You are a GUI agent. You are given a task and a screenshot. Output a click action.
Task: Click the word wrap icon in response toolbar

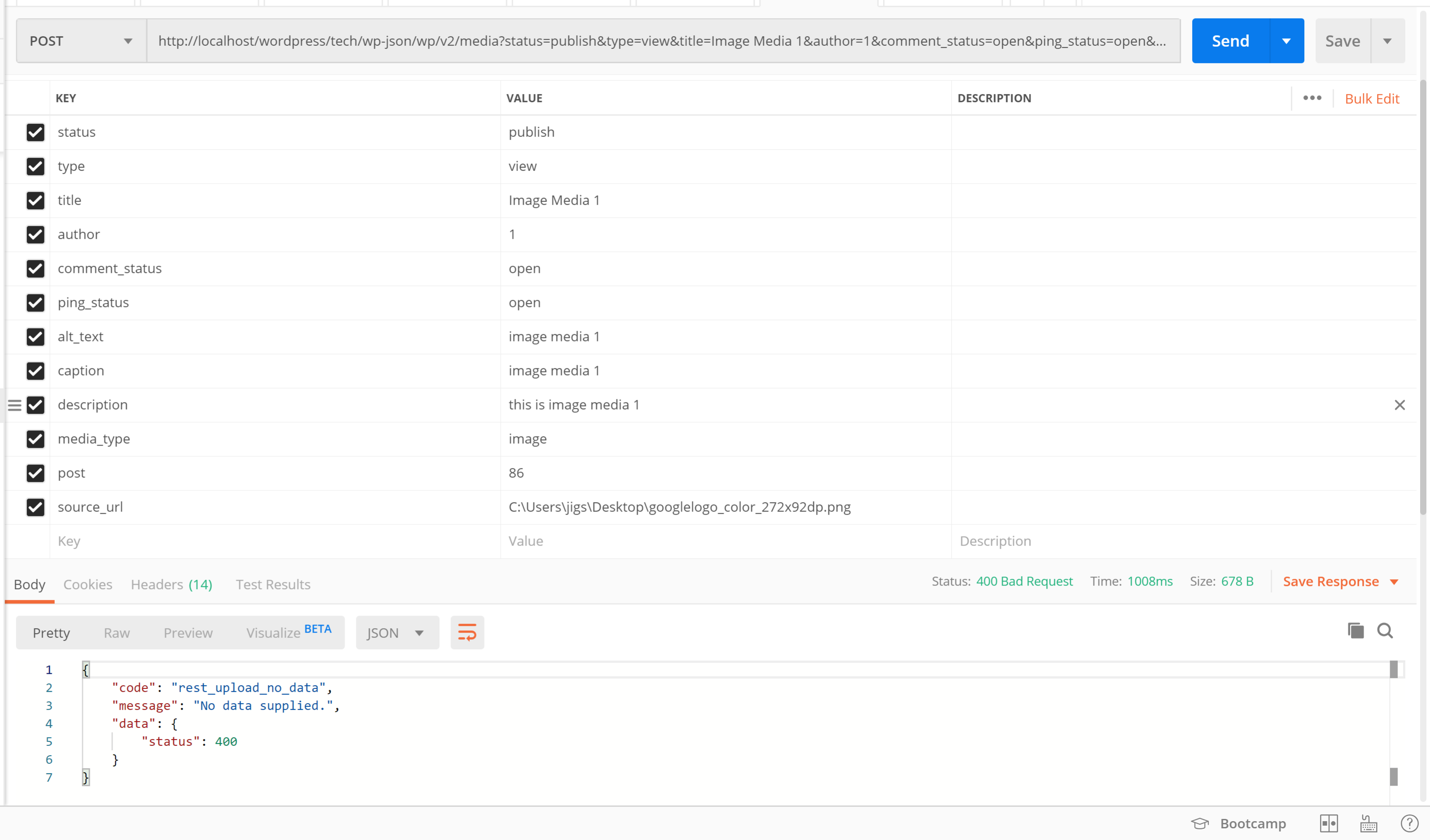coord(467,632)
